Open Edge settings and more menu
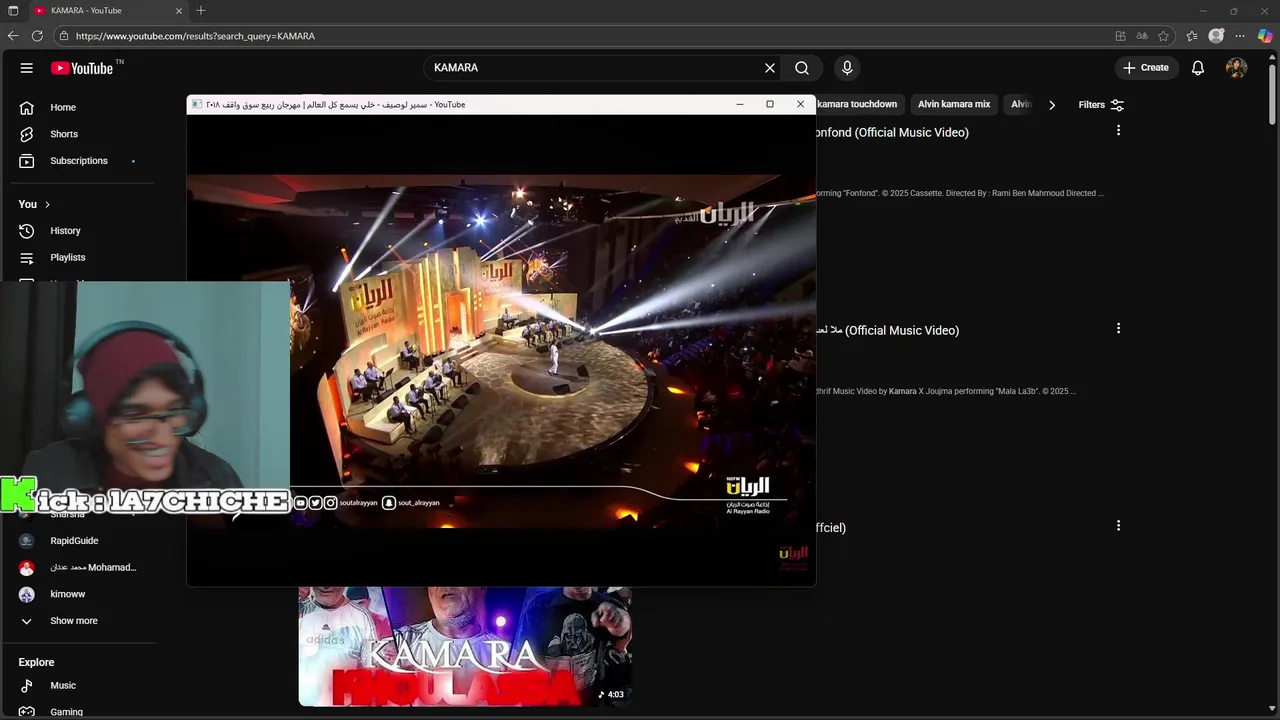The image size is (1280, 720). tap(1240, 36)
